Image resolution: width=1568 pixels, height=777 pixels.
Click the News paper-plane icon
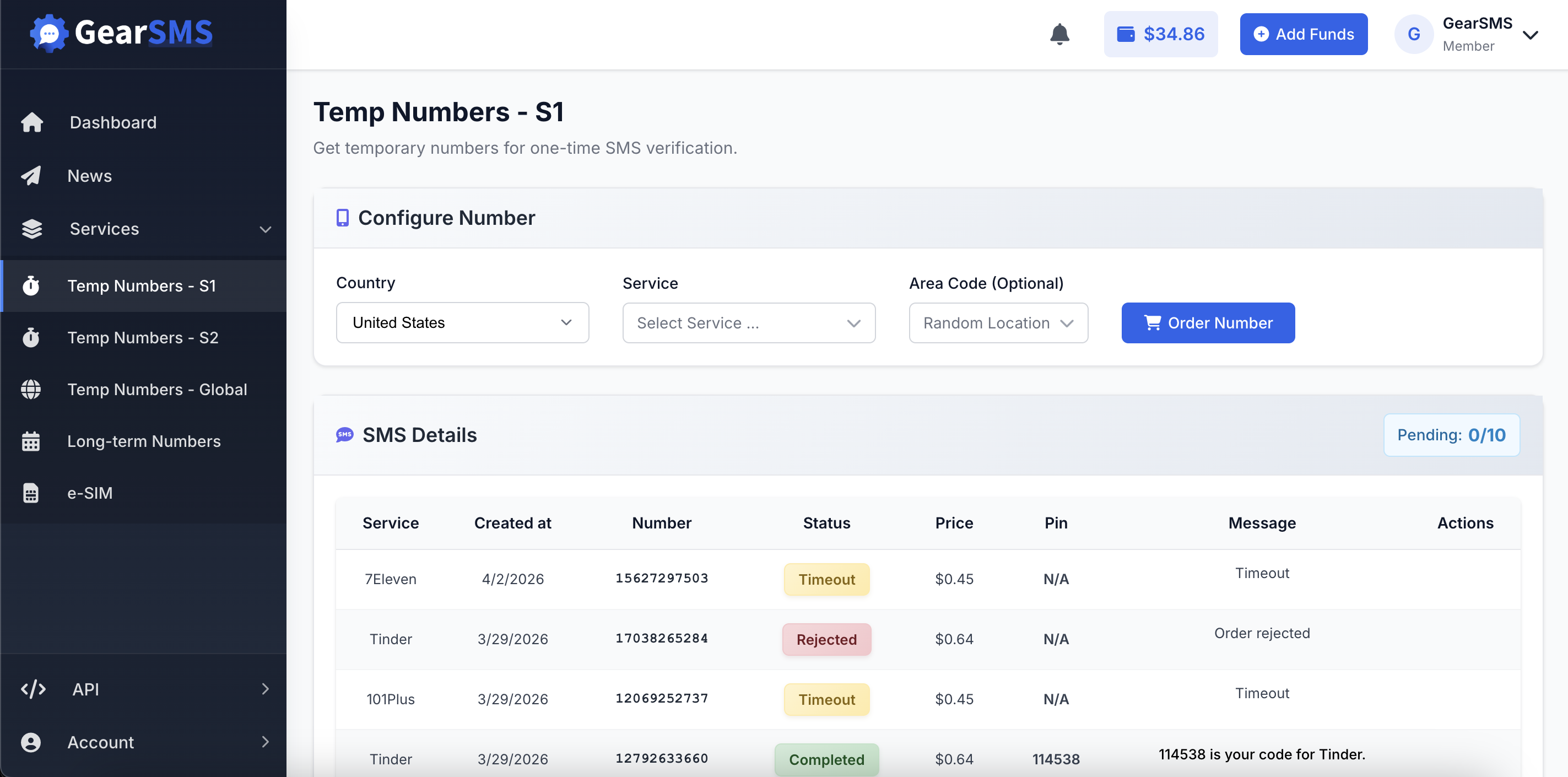pos(31,175)
